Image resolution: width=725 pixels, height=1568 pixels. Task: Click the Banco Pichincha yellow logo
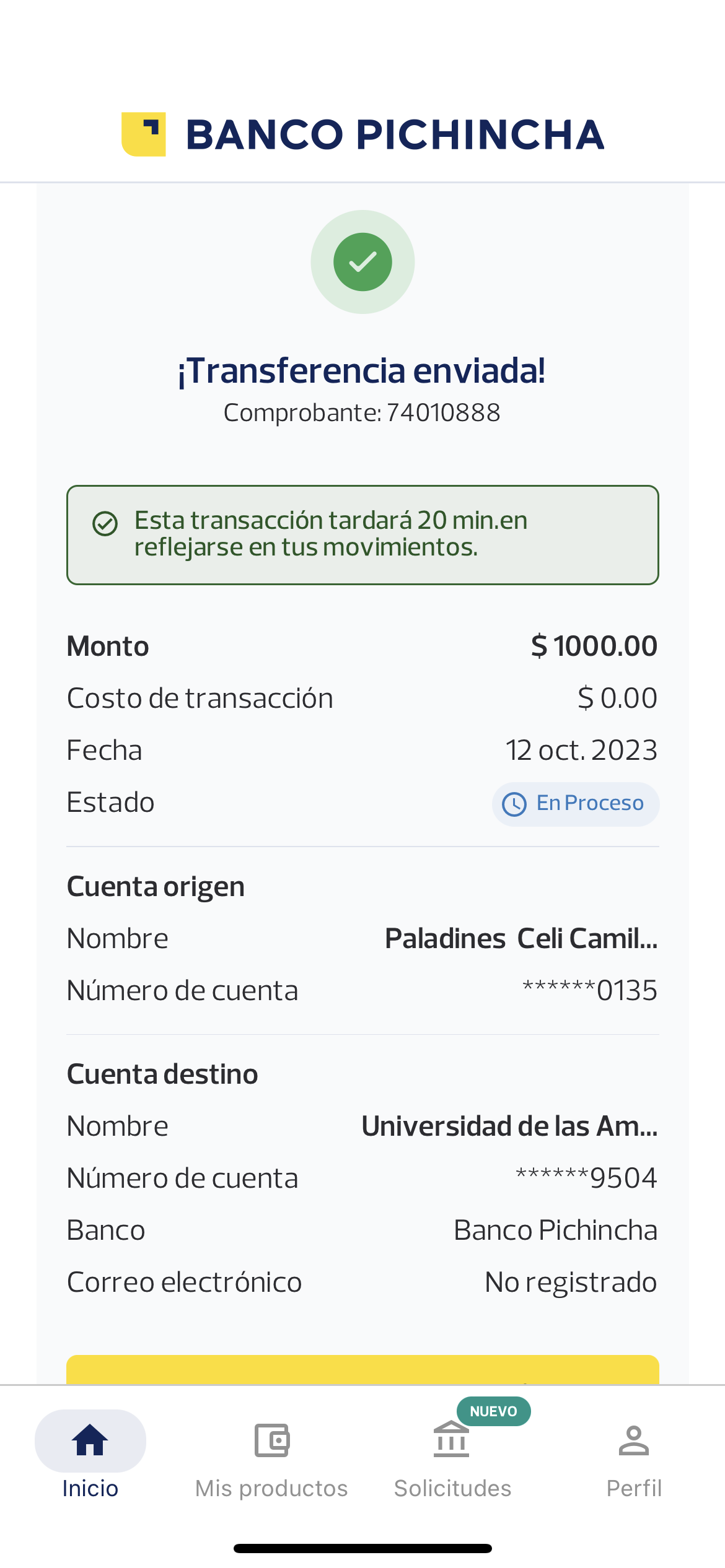click(x=144, y=134)
